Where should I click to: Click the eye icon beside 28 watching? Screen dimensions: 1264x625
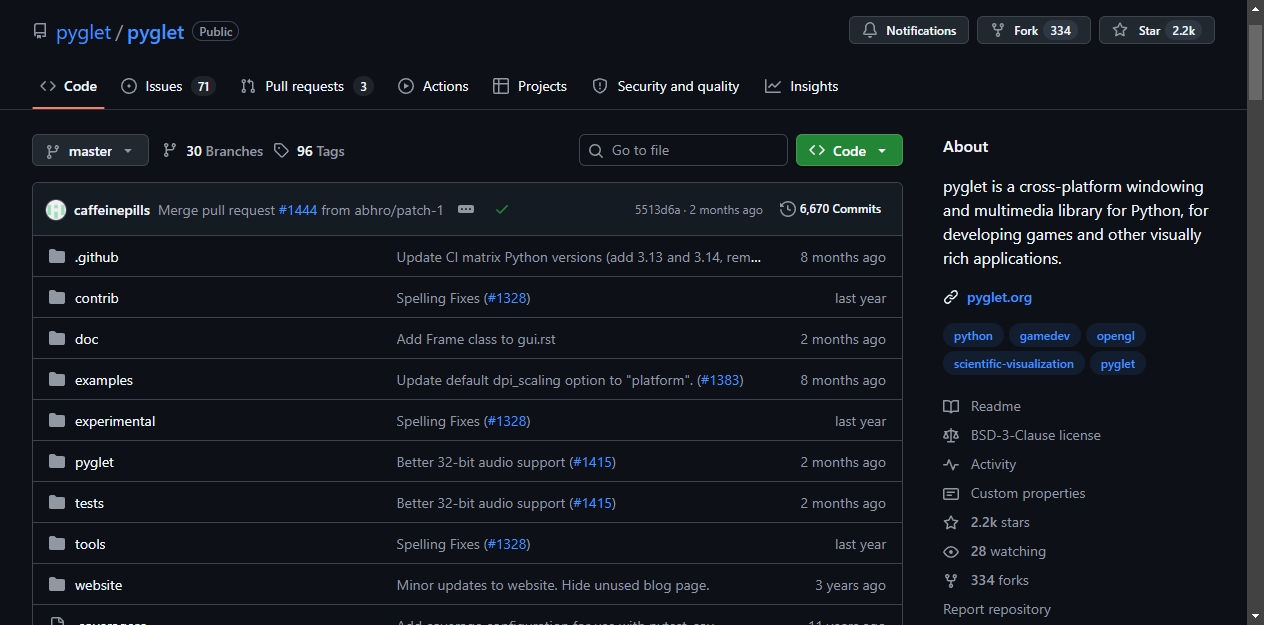(951, 551)
